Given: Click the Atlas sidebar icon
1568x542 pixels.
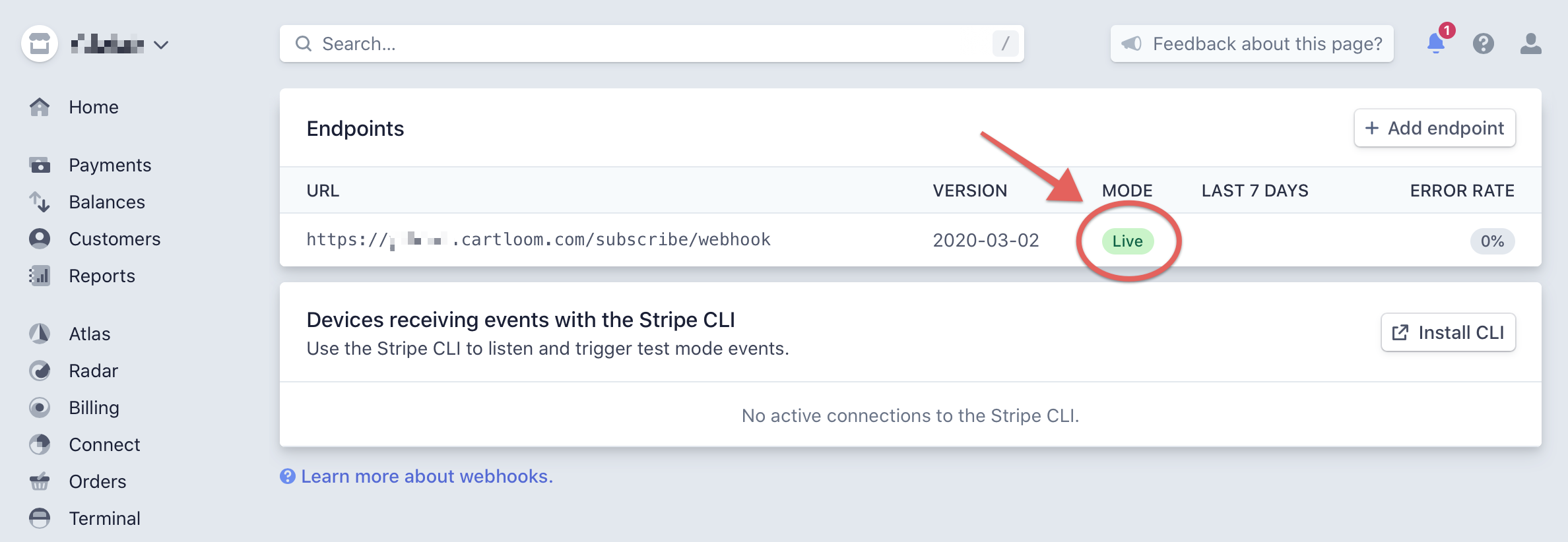Looking at the screenshot, I should click(40, 334).
